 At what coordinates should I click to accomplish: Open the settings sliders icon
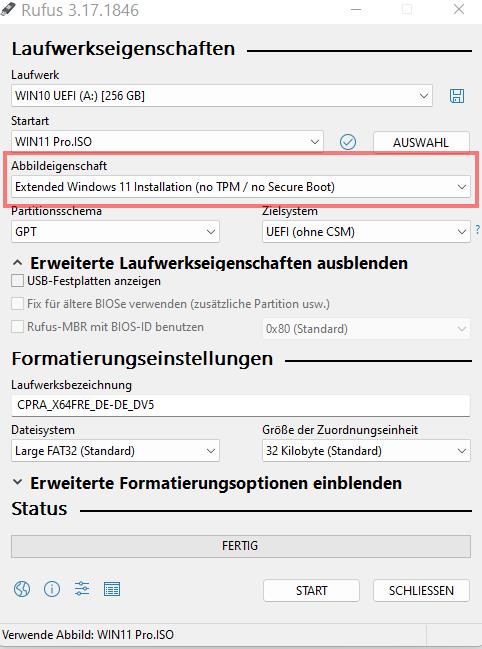coord(82,589)
